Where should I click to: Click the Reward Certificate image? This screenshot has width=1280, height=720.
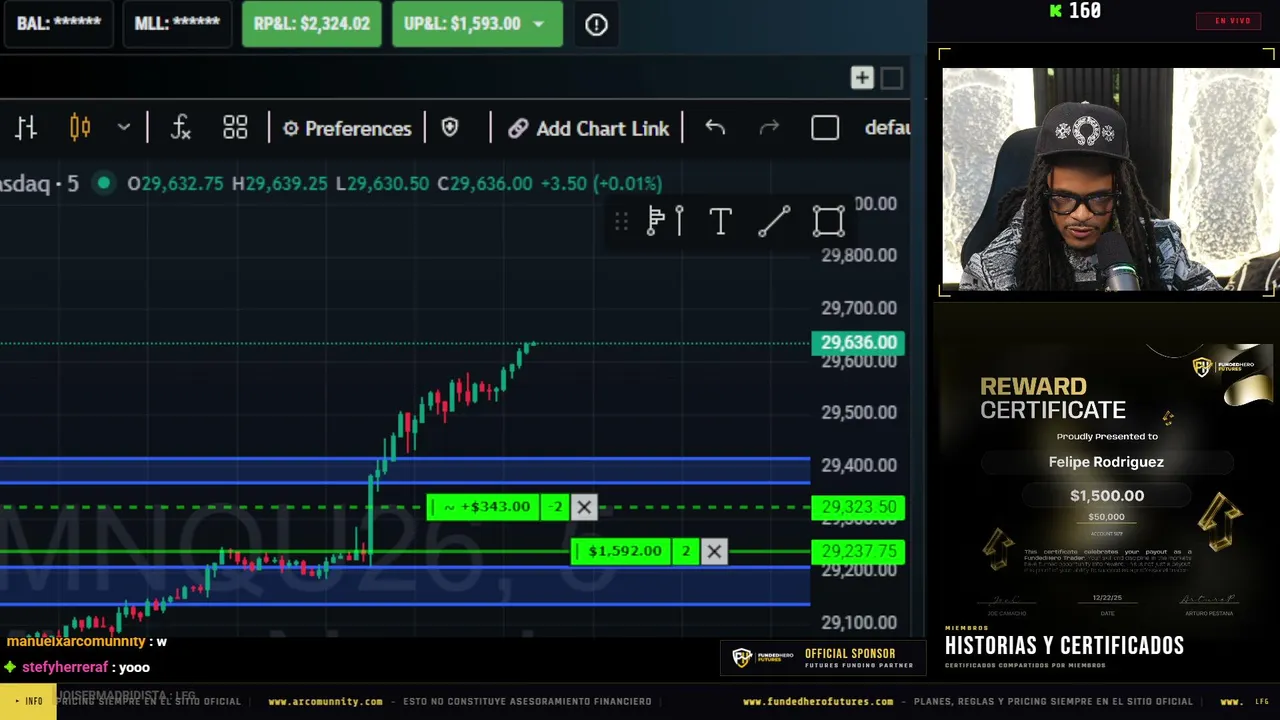(1107, 482)
